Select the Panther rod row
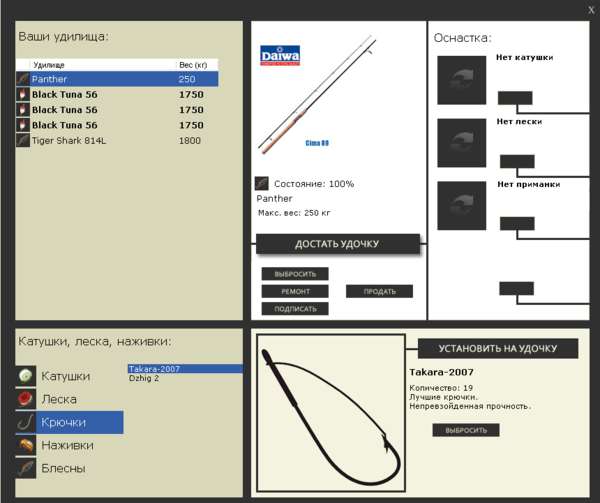 (x=117, y=79)
